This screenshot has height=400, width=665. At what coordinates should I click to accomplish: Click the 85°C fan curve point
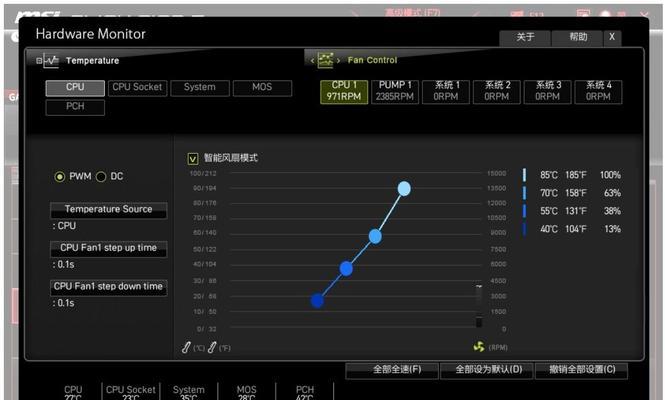[x=404, y=188]
